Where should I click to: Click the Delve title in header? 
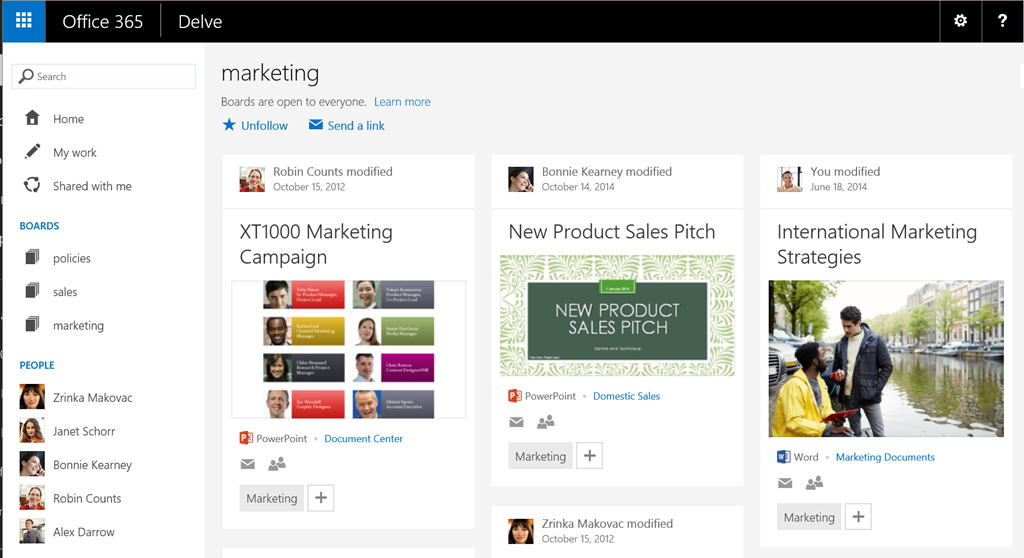click(200, 22)
